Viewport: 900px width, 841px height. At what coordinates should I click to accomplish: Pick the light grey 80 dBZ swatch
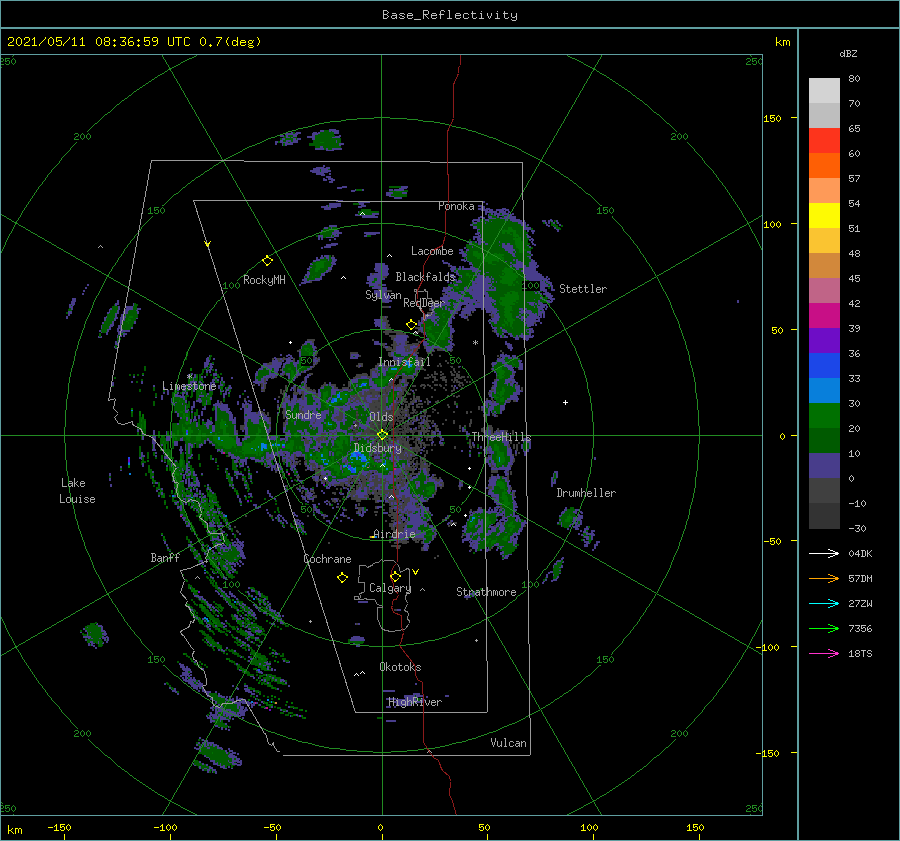click(824, 91)
